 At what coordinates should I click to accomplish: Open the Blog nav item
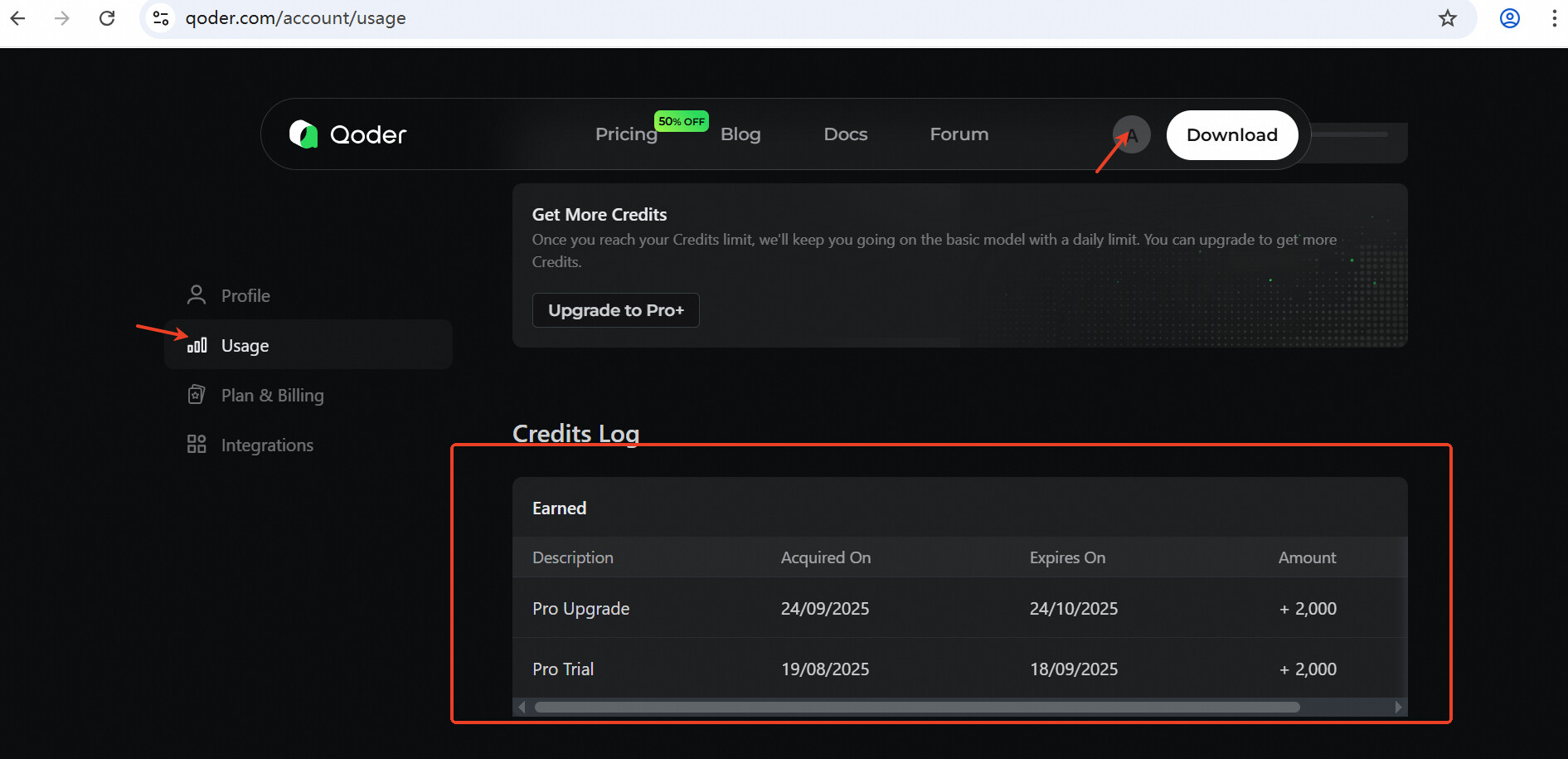pyautogui.click(x=740, y=134)
